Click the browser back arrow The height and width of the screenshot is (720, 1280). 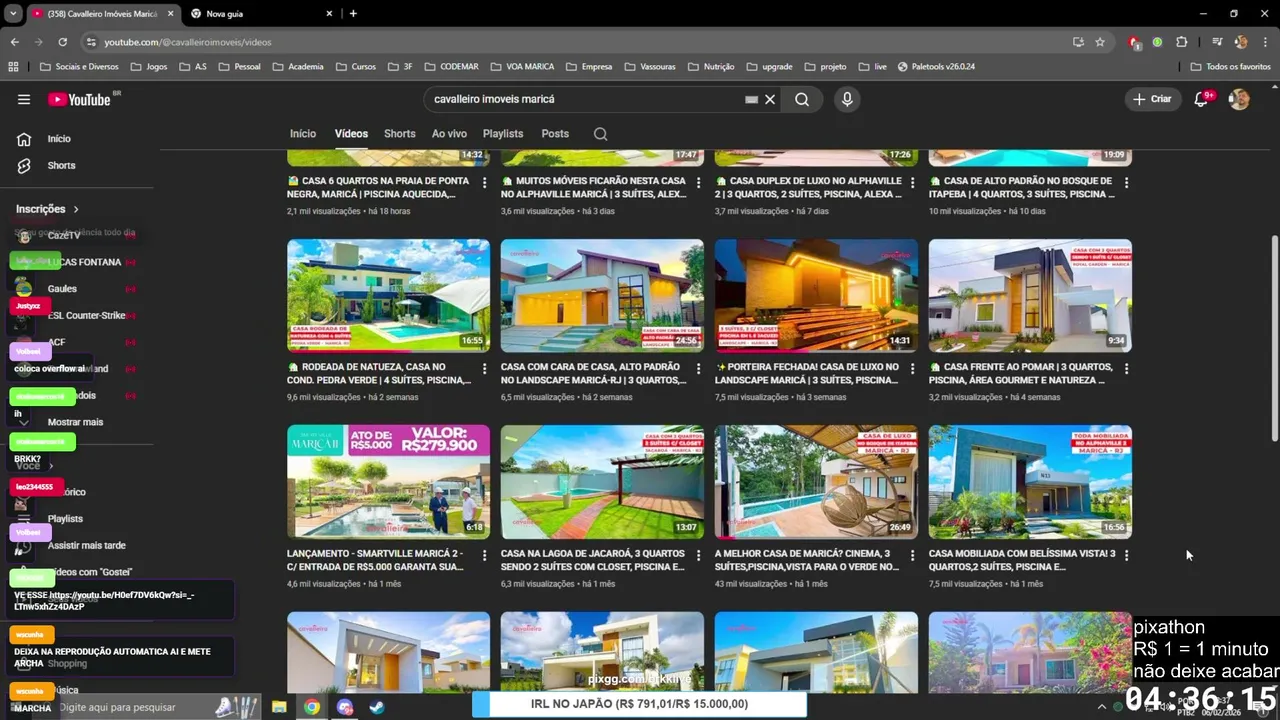pos(14,42)
